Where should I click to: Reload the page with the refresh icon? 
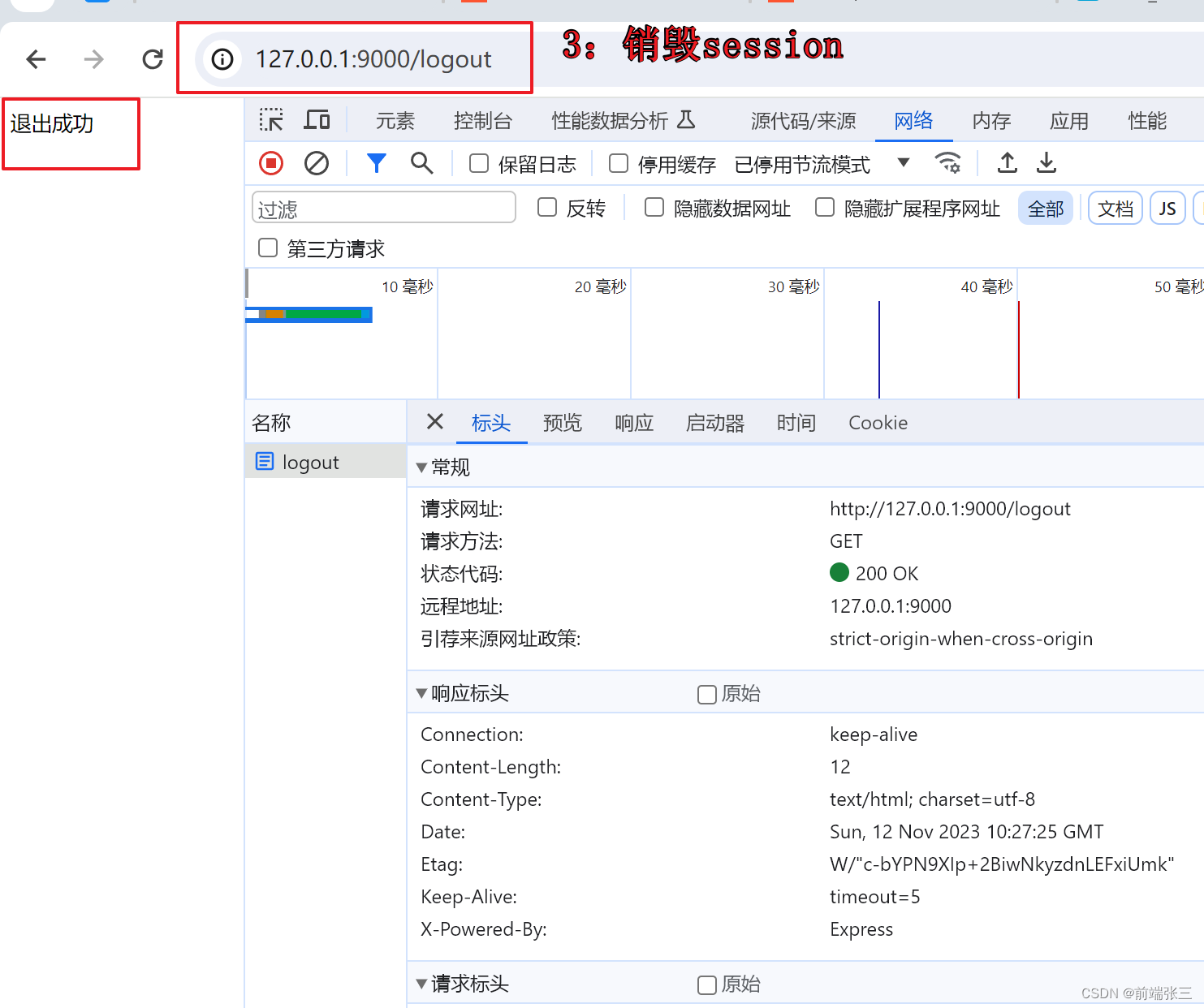tap(153, 59)
